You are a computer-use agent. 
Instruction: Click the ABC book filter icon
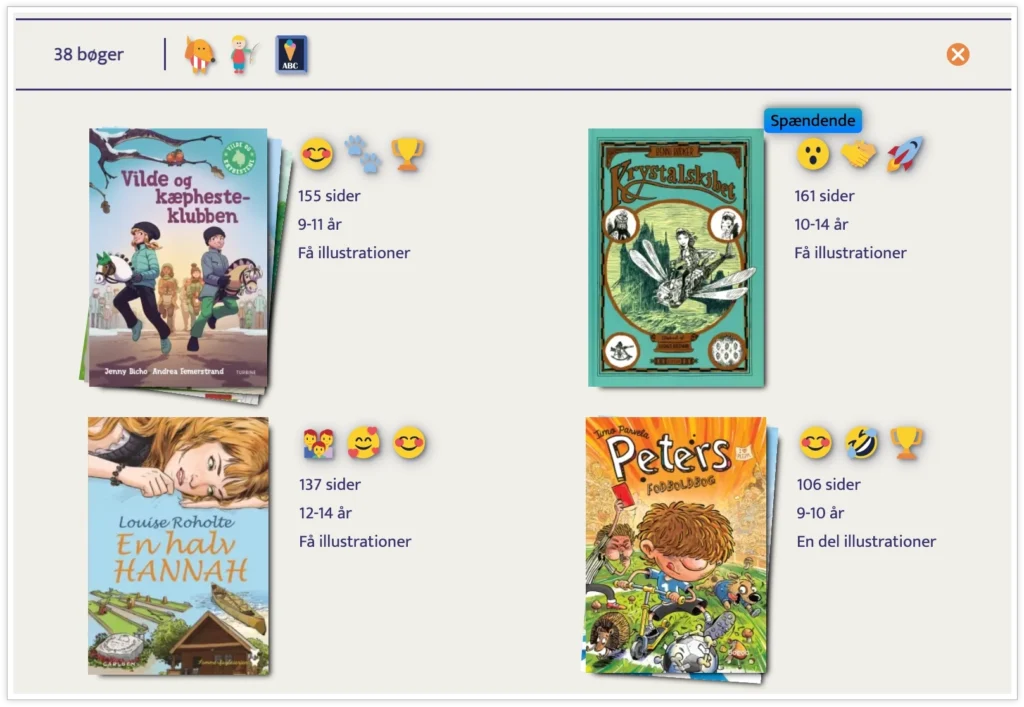(292, 54)
